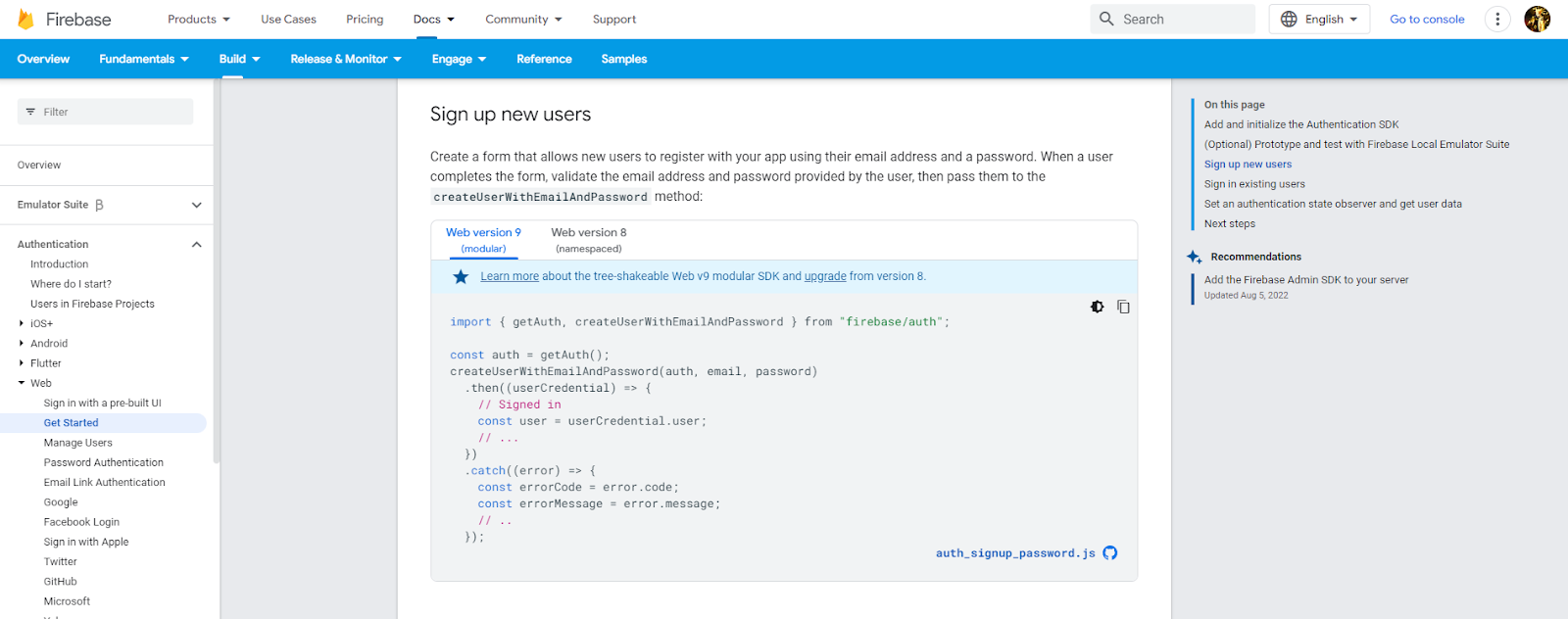Expand the Emulator Suite section

tap(196, 205)
